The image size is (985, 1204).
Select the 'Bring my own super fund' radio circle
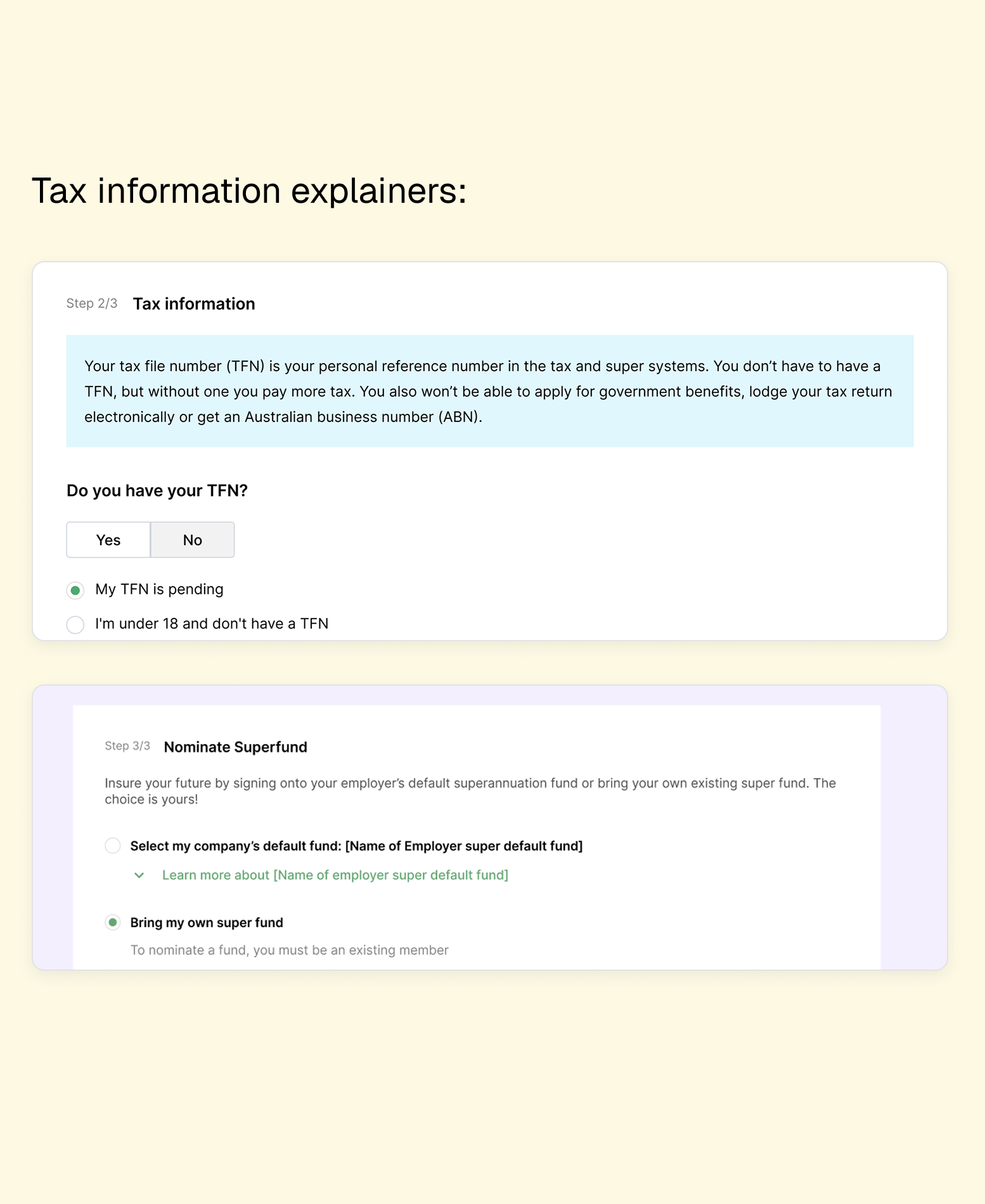click(x=113, y=923)
